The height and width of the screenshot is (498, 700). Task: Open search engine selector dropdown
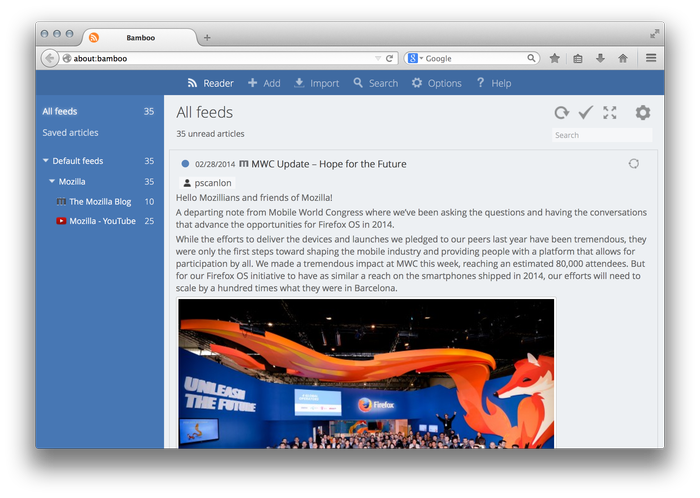click(x=415, y=58)
